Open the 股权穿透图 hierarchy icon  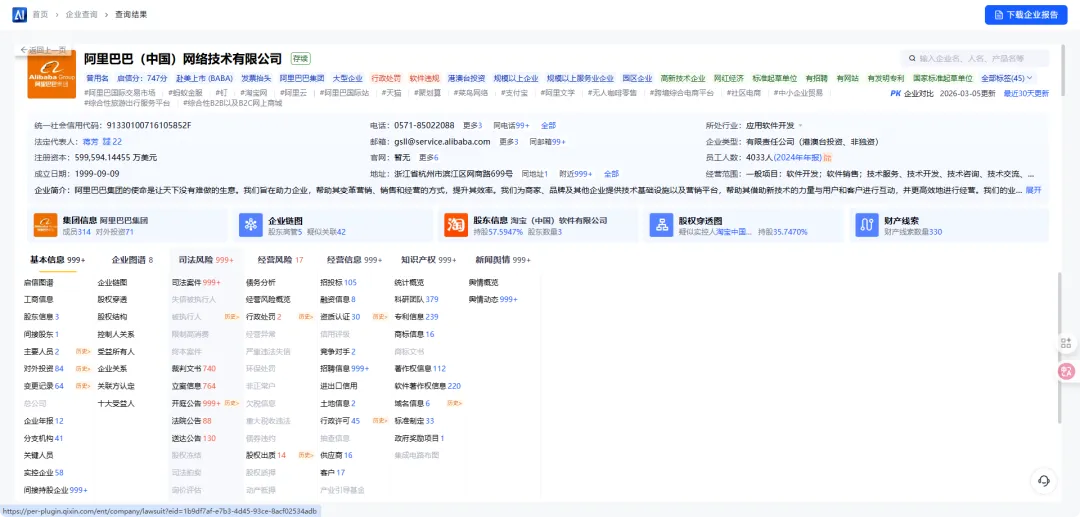pos(661,225)
